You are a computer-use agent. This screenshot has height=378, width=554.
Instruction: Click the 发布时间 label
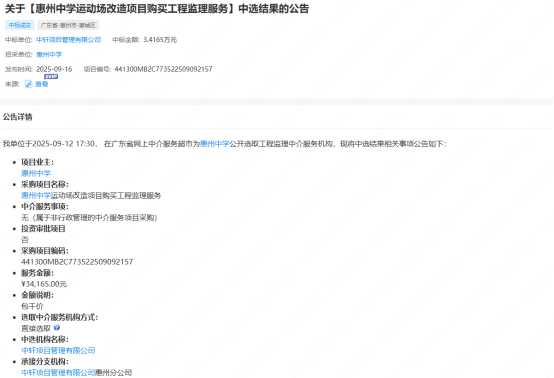(x=19, y=69)
